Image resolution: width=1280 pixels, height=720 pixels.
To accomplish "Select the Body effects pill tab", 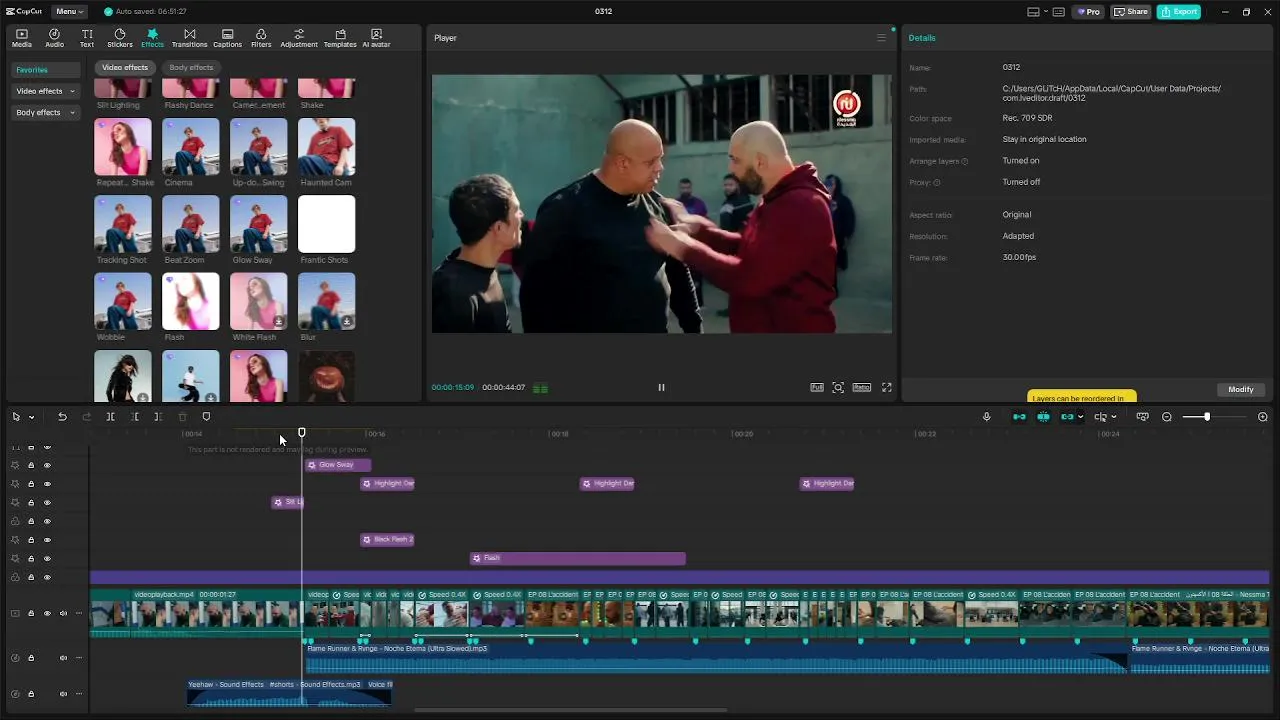I will [x=191, y=68].
